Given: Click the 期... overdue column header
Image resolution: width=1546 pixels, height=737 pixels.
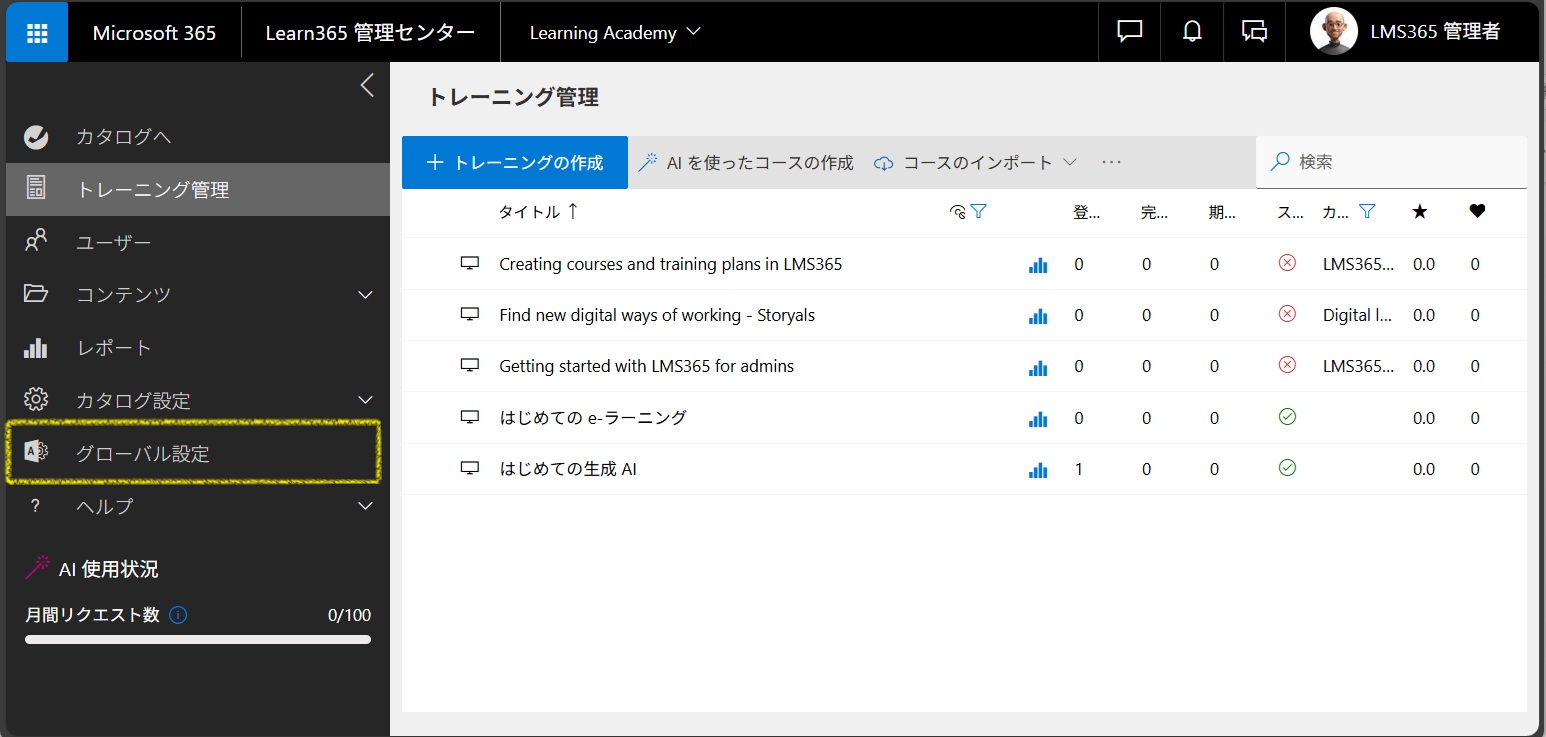Looking at the screenshot, I should 1223,212.
